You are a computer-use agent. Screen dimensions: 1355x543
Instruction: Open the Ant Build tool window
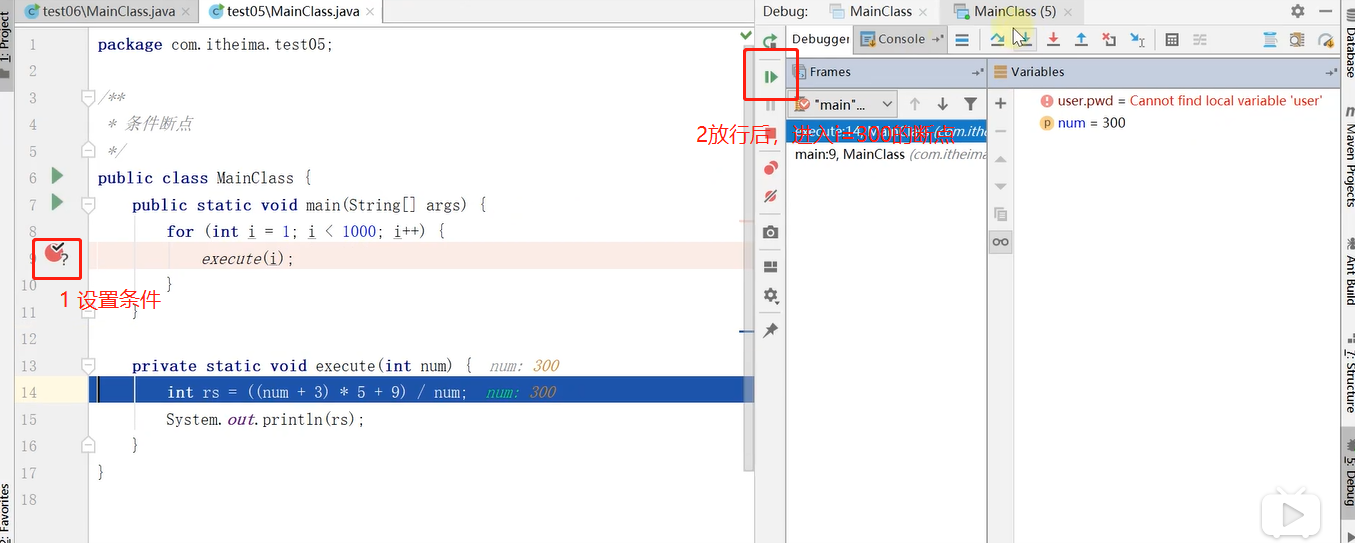pos(1348,270)
